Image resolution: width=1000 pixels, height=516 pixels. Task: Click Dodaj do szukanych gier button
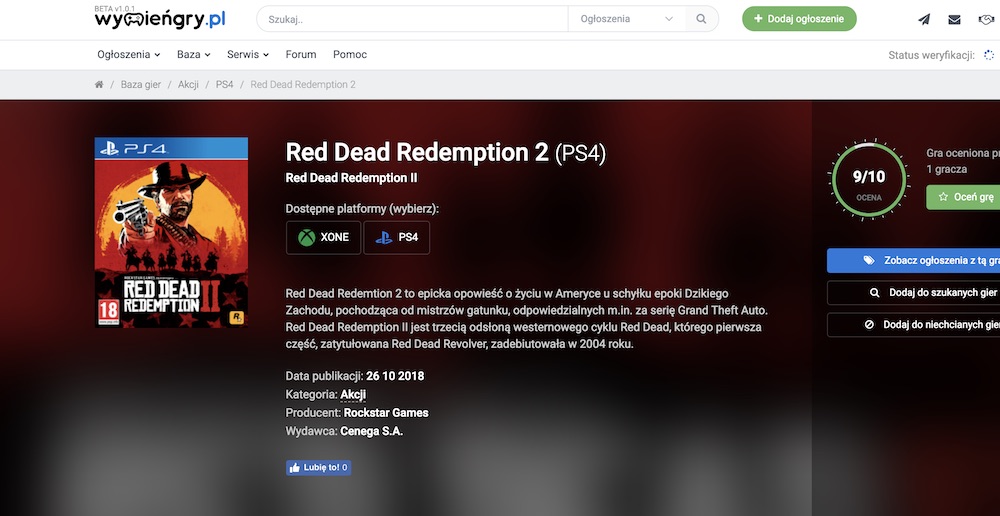913,293
